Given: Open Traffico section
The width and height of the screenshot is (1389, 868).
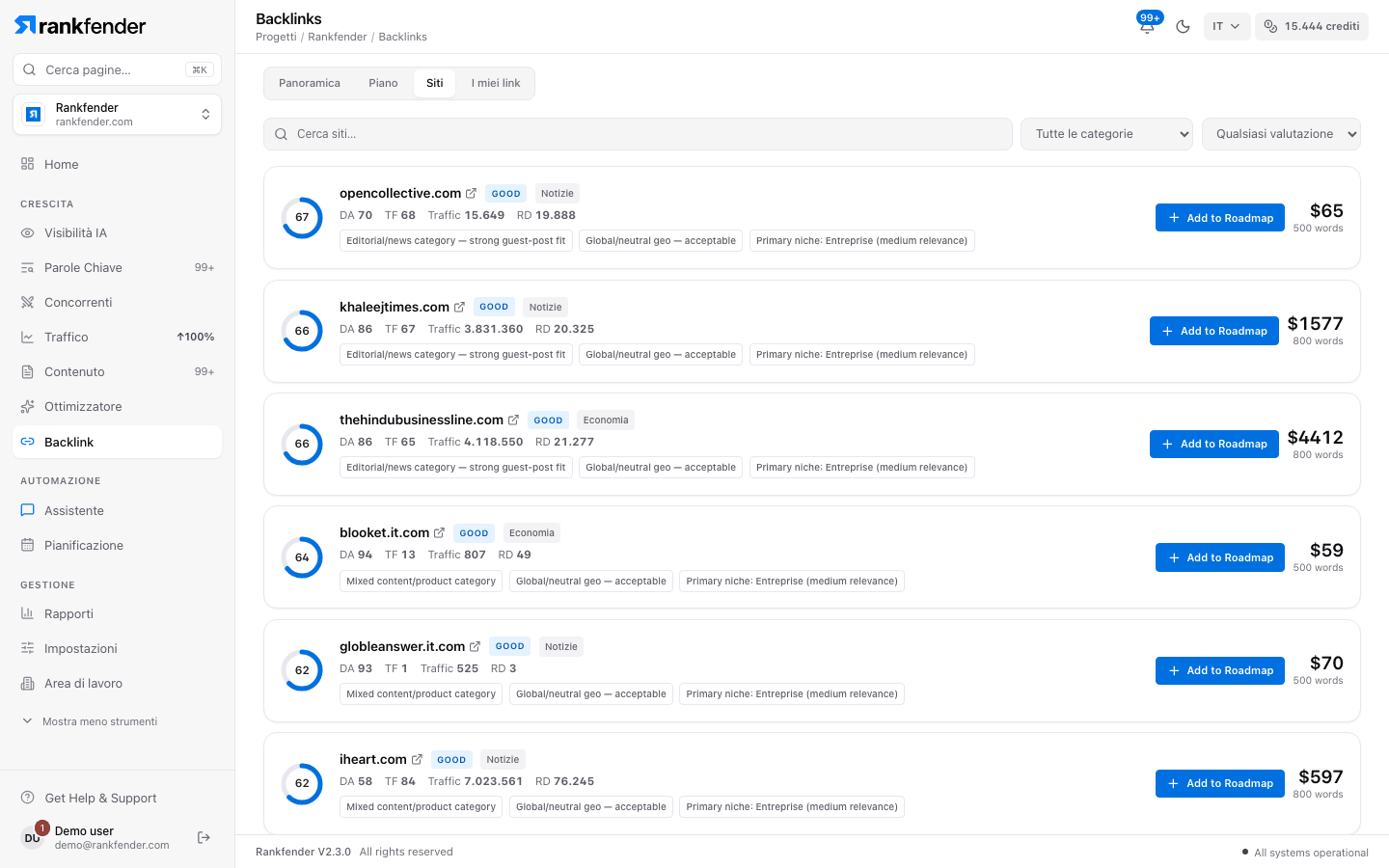Looking at the screenshot, I should pos(117,337).
